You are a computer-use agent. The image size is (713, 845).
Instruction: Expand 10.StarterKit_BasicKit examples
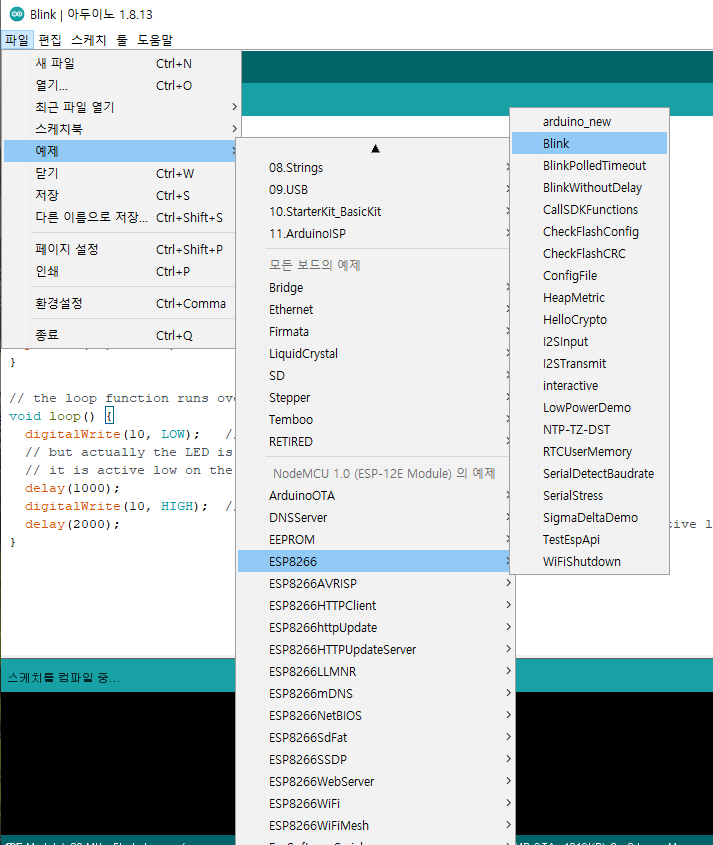pyautogui.click(x=374, y=212)
